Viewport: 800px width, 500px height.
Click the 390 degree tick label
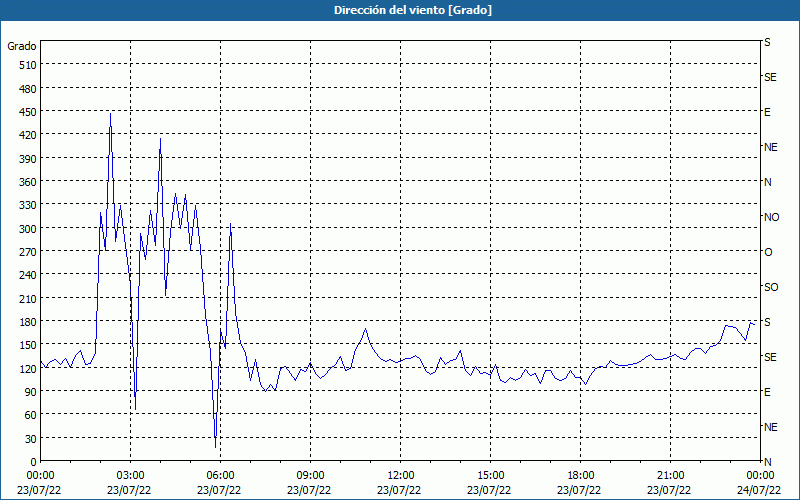28,159
